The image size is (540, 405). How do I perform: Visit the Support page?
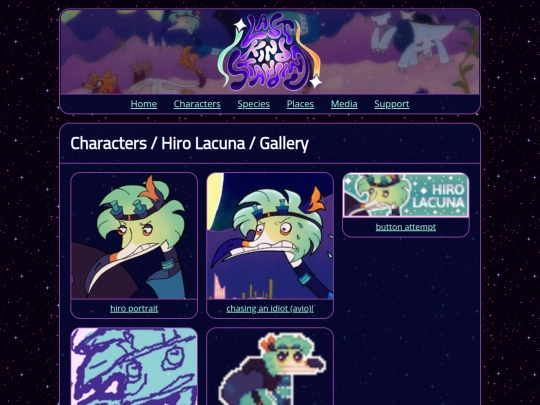pos(392,104)
